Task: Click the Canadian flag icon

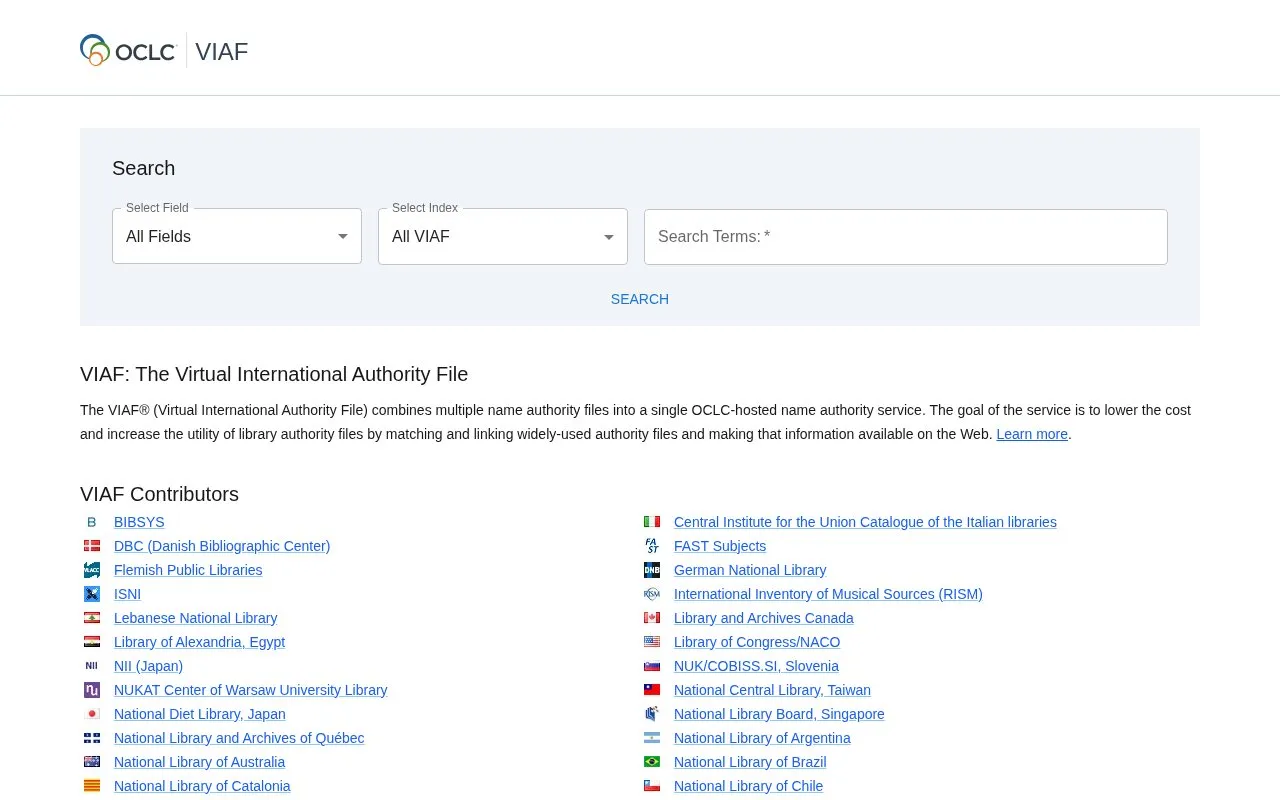Action: click(652, 618)
